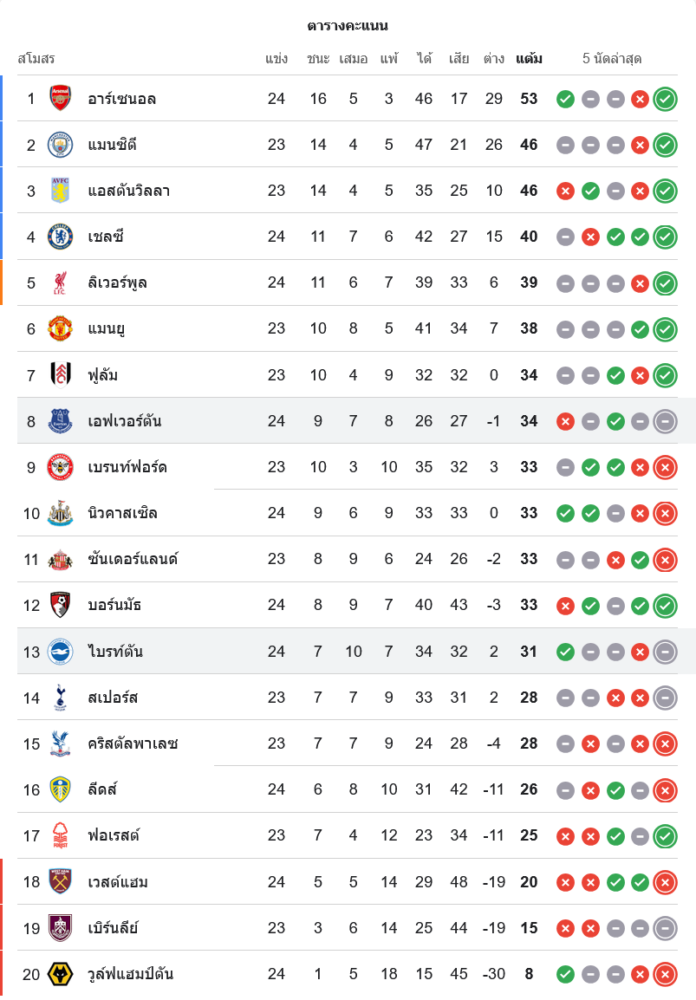
Task: Click Arsenal's latest match win indicator
Action: coord(665,99)
